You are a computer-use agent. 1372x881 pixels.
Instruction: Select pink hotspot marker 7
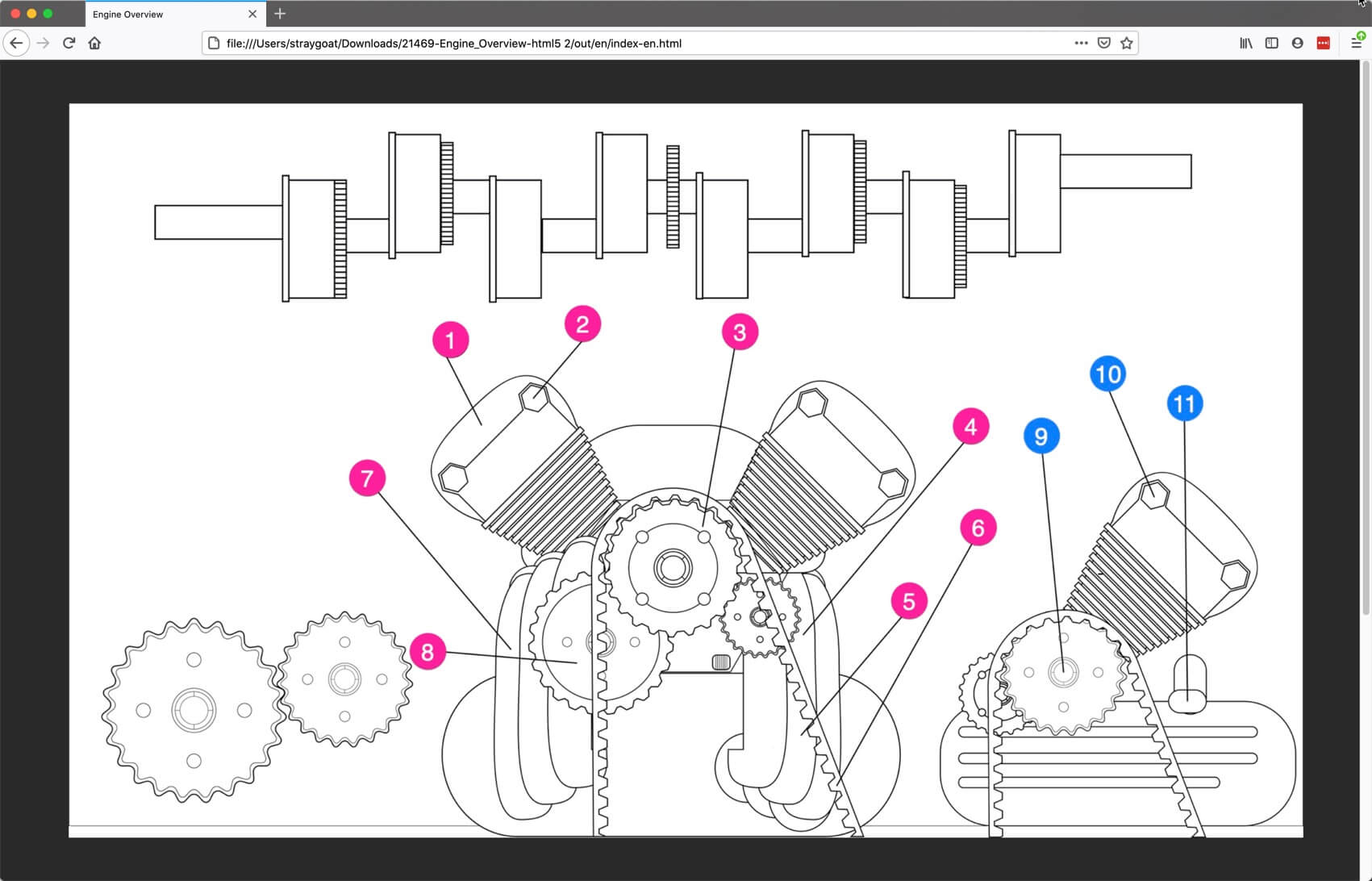367,478
